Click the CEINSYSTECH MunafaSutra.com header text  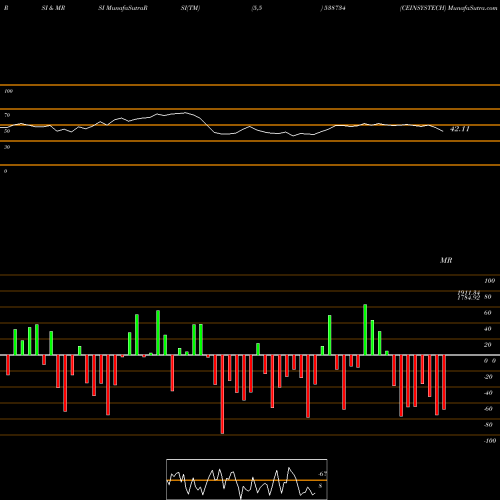[x=448, y=8]
